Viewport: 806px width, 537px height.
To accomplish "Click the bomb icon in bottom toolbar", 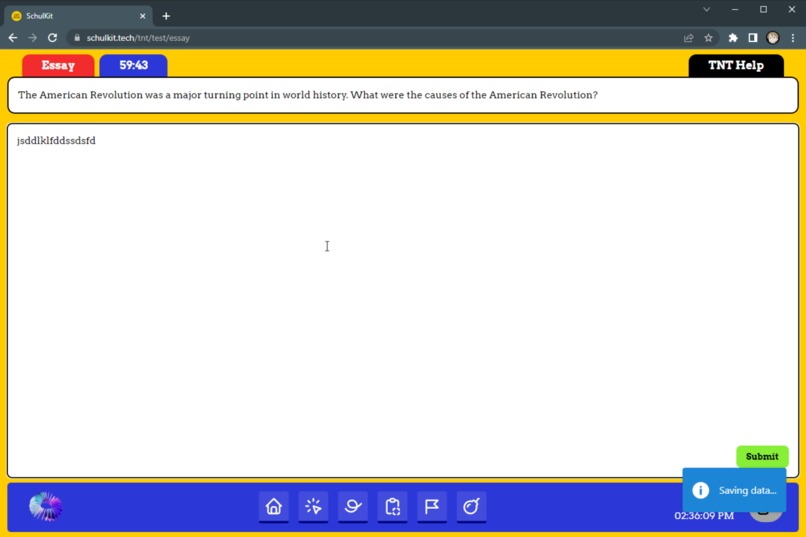I will [471, 506].
